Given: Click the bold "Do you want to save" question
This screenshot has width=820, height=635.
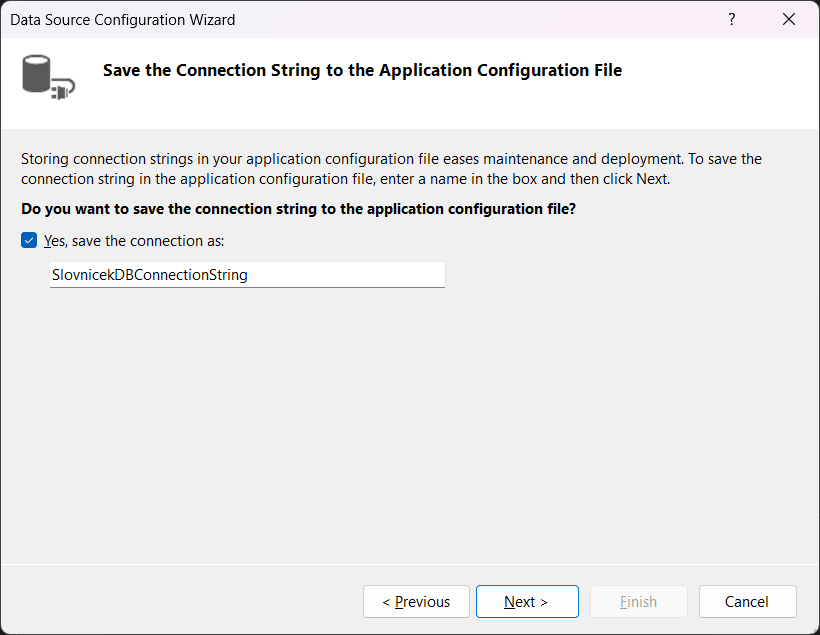Looking at the screenshot, I should click(x=298, y=209).
